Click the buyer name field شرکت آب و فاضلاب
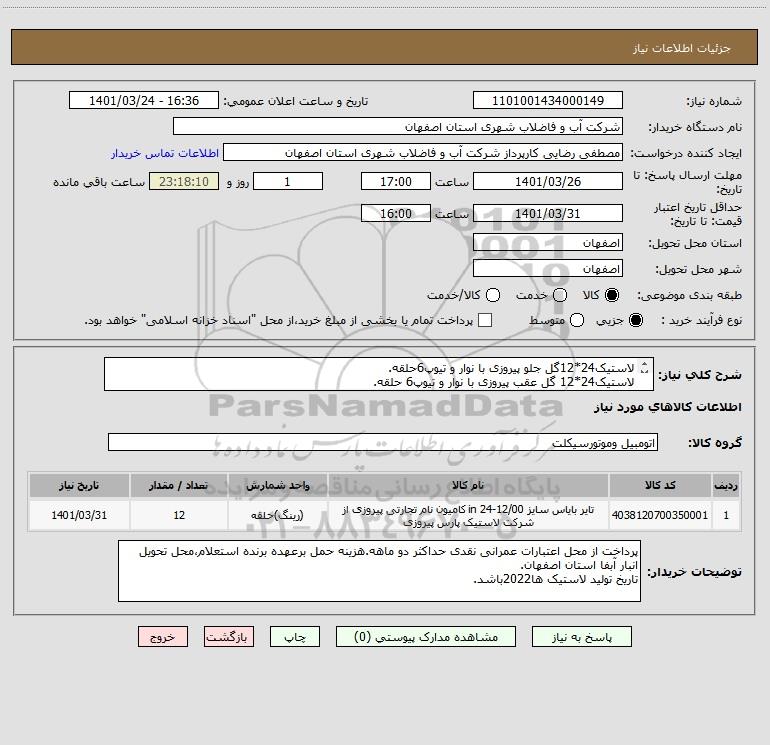The width and height of the screenshot is (770, 745). coord(398,126)
